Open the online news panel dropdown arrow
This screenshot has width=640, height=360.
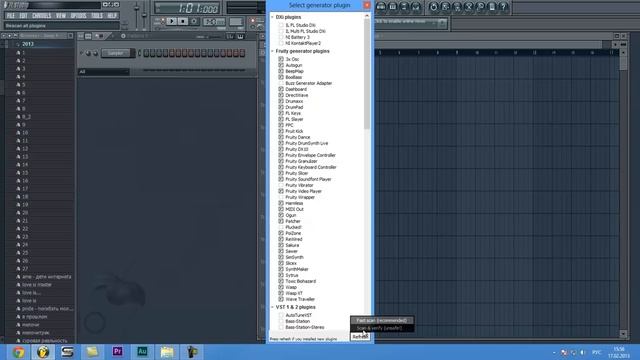[x=442, y=24]
